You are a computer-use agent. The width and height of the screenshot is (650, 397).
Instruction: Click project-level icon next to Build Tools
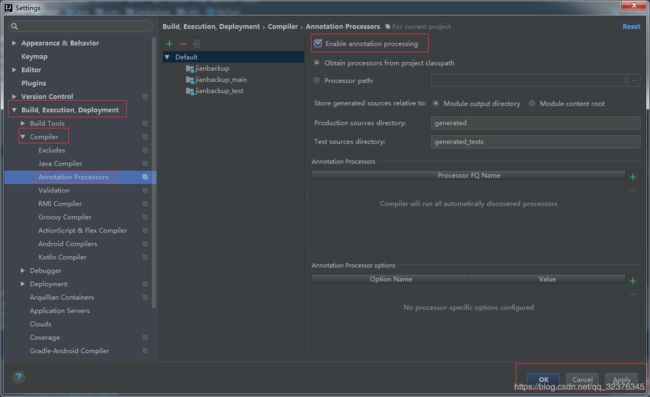(145, 123)
